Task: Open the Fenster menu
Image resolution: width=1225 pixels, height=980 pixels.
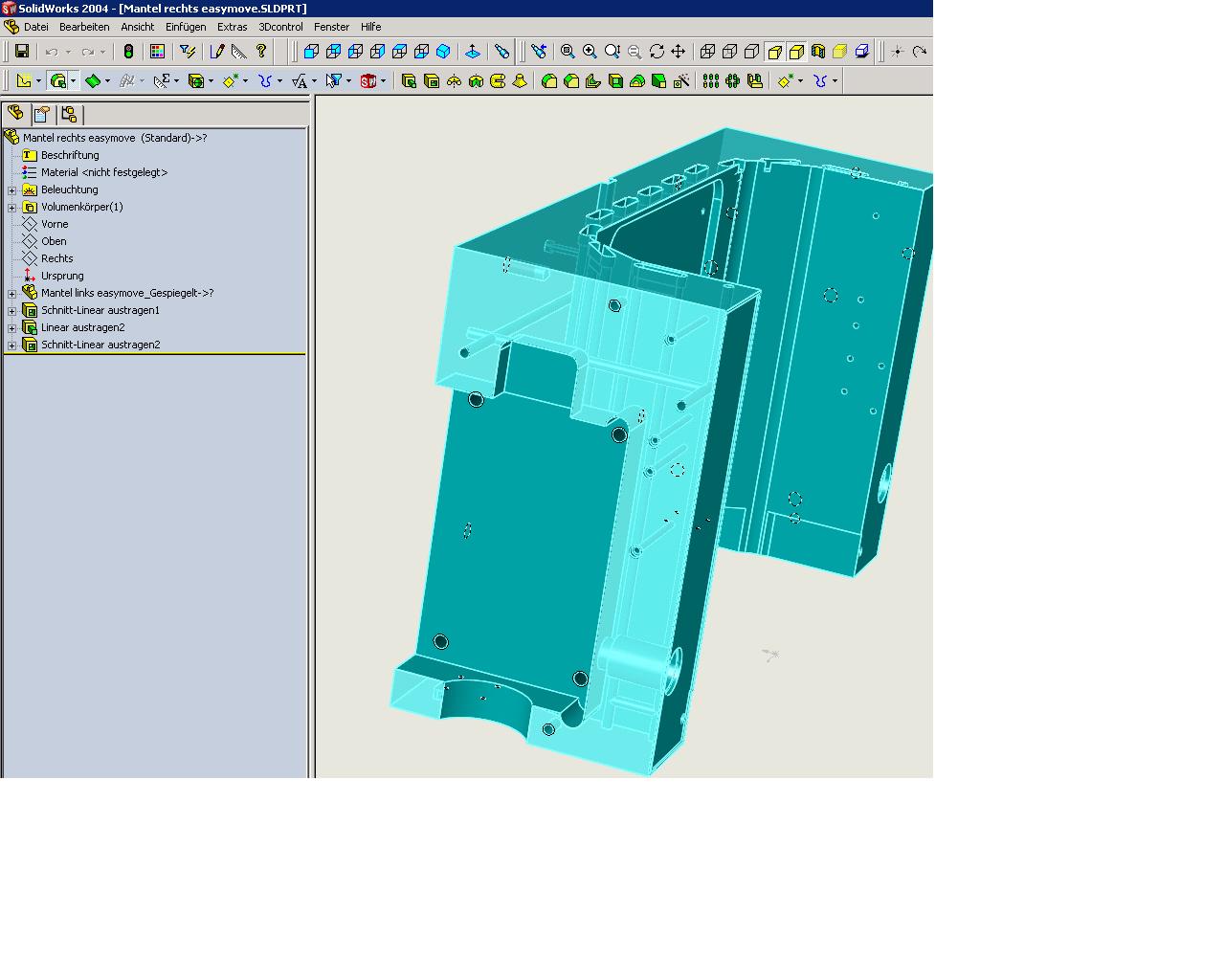Action: click(332, 27)
